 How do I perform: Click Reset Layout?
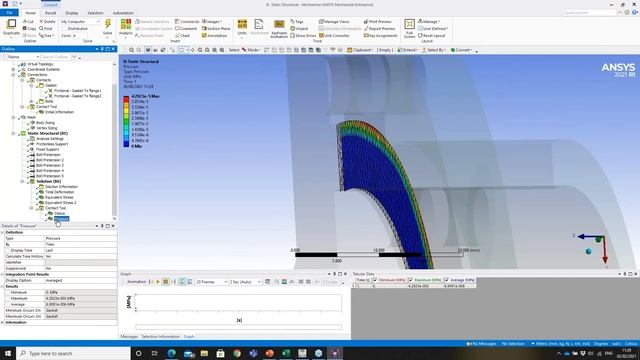(431, 36)
